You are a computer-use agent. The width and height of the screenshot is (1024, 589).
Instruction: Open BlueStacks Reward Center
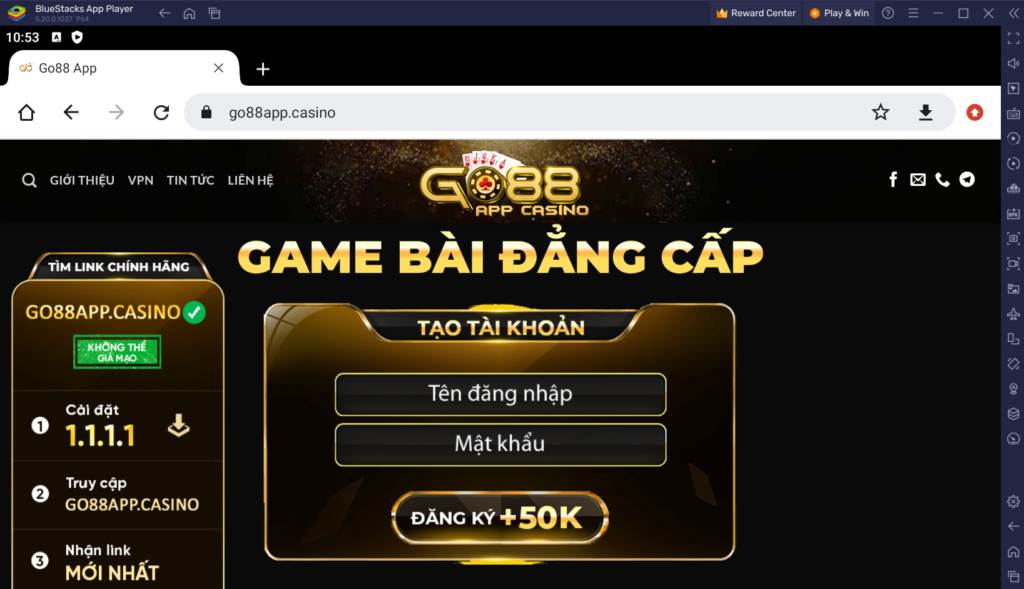tap(756, 13)
